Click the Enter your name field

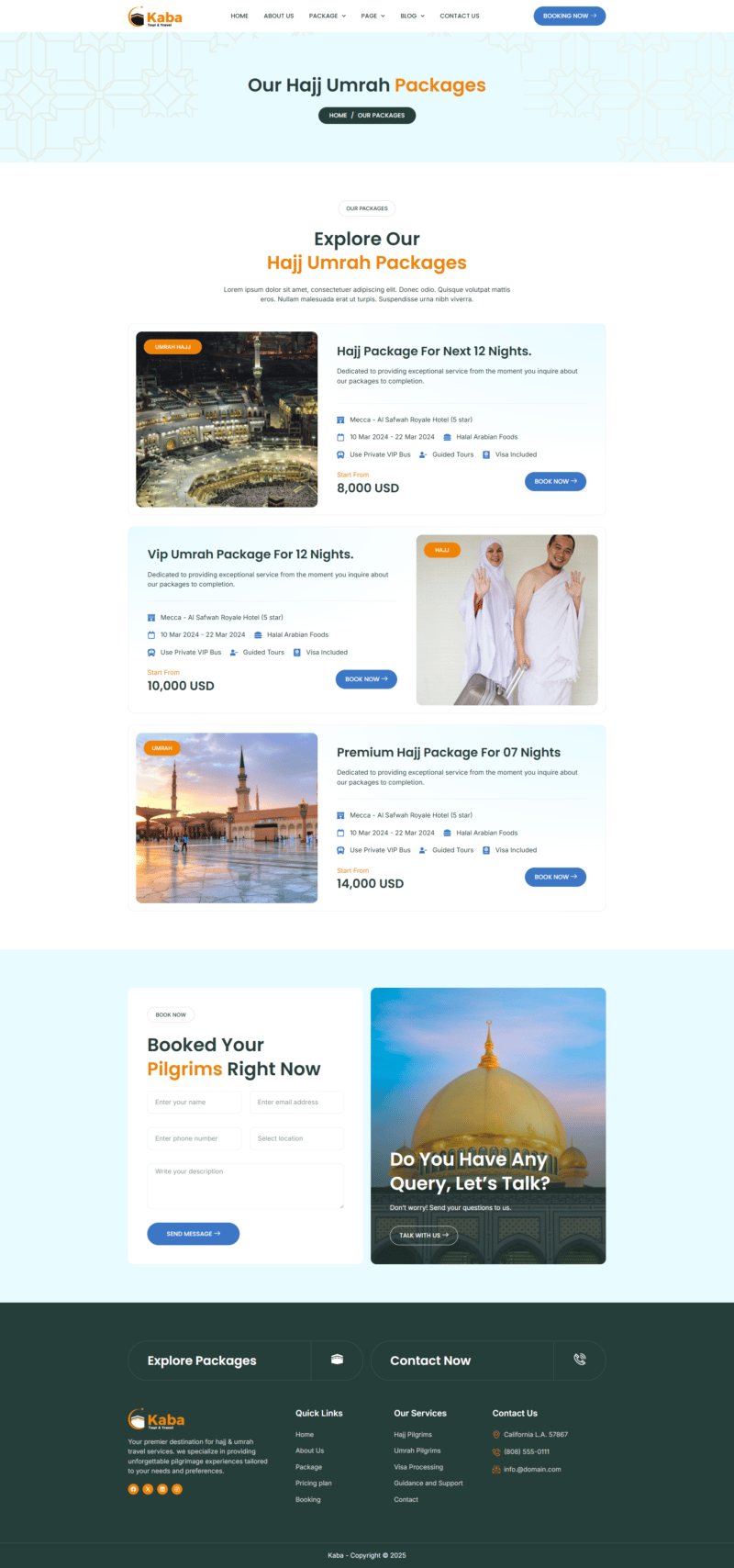click(195, 1103)
